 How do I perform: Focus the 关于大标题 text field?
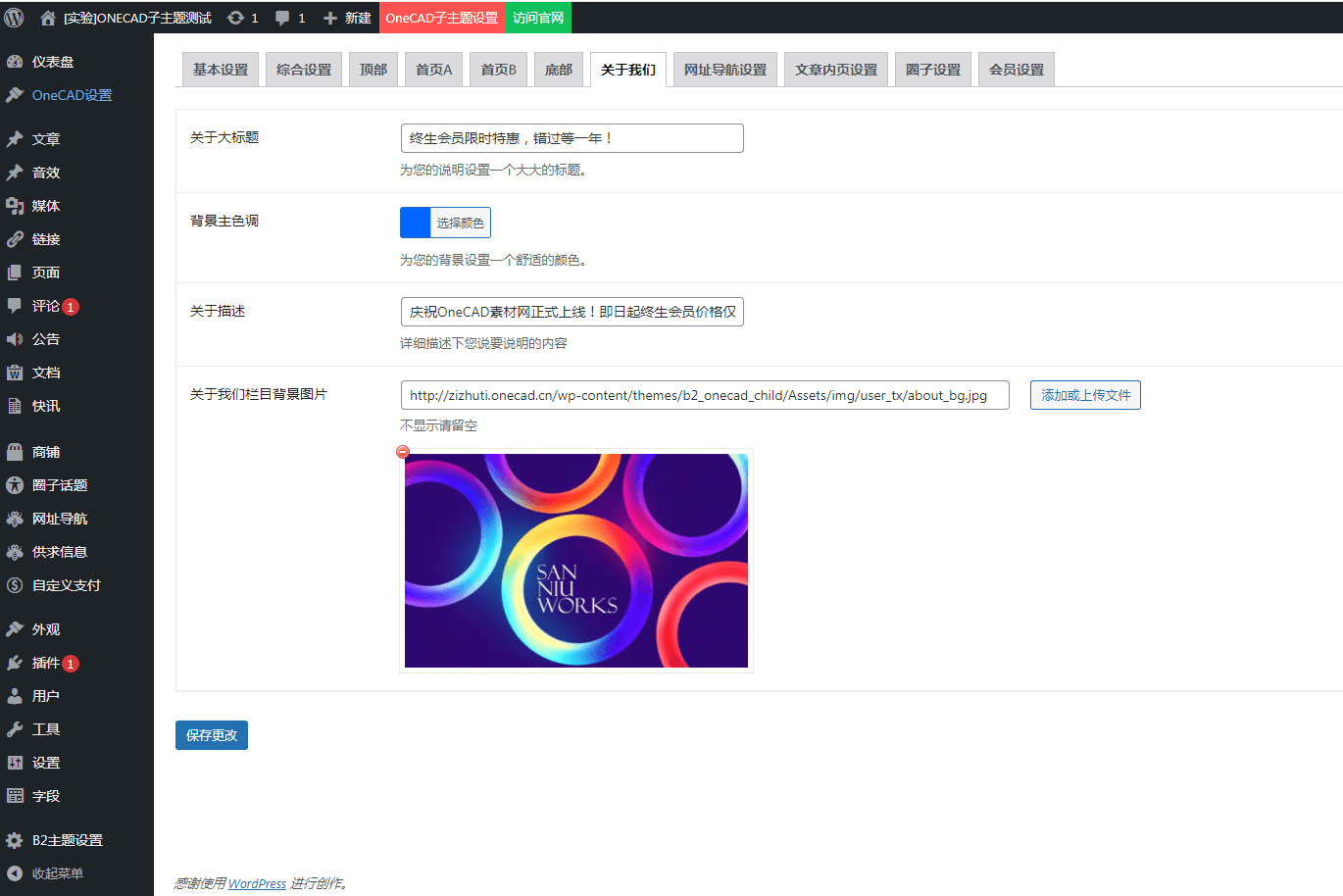click(x=572, y=138)
